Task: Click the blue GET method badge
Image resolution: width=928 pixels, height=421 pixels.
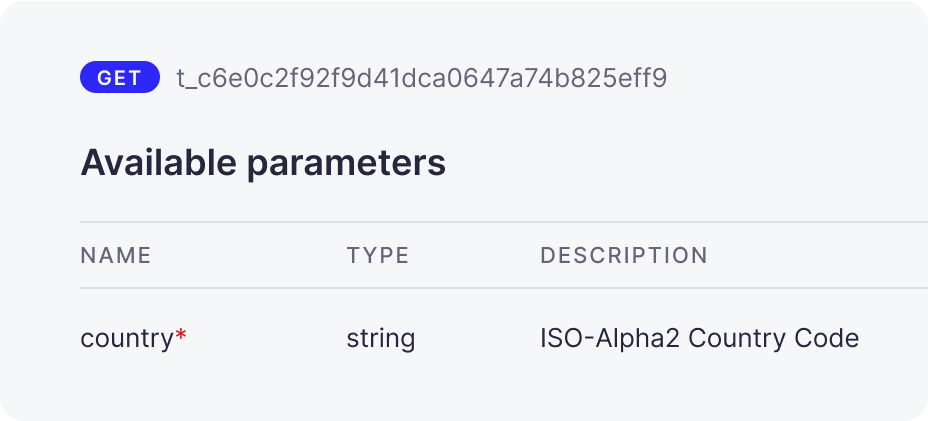Action: [120, 78]
